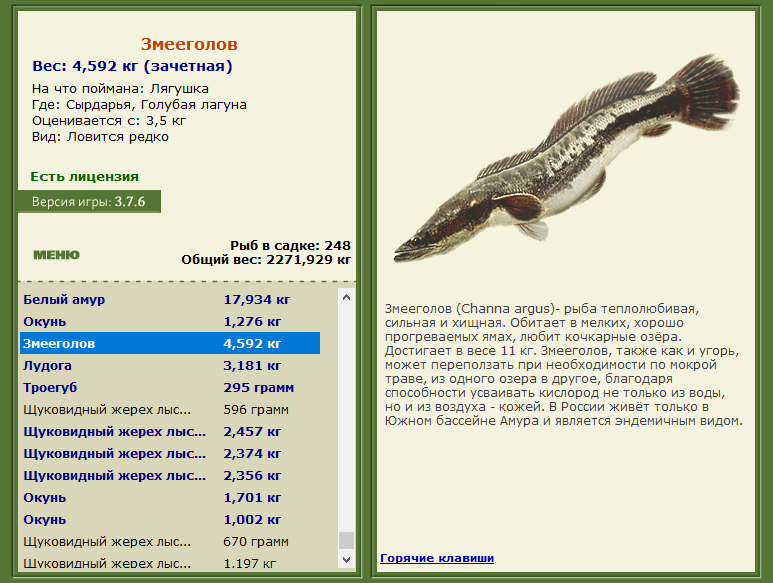Click the Общий вес: 2271,929 кг total
Screen dimensions: 773x583
point(266,259)
